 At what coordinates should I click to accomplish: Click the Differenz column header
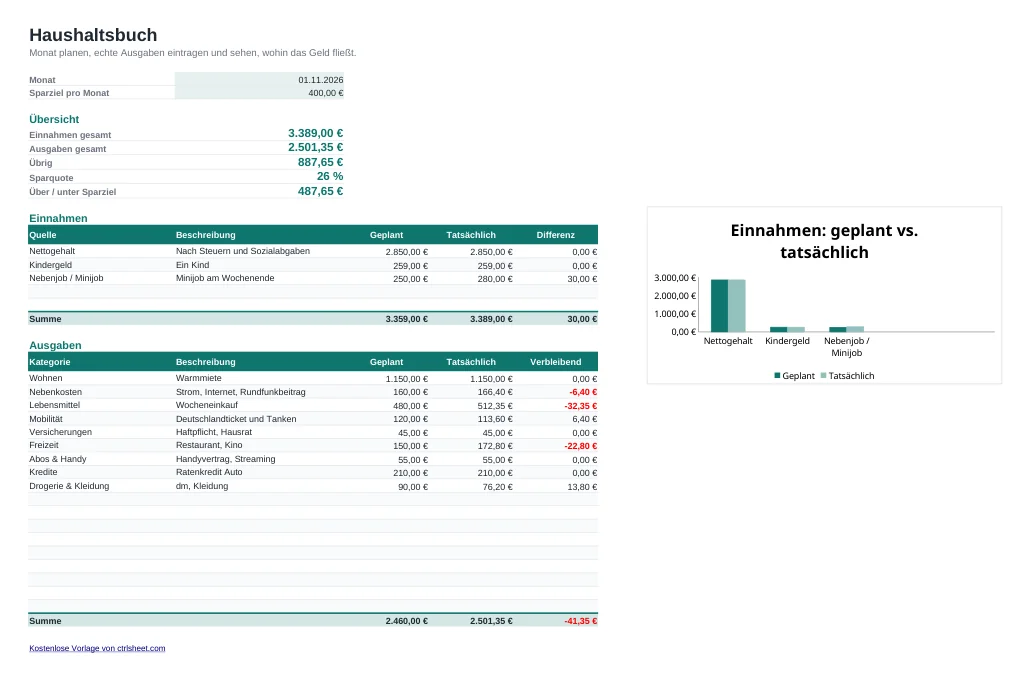(556, 235)
